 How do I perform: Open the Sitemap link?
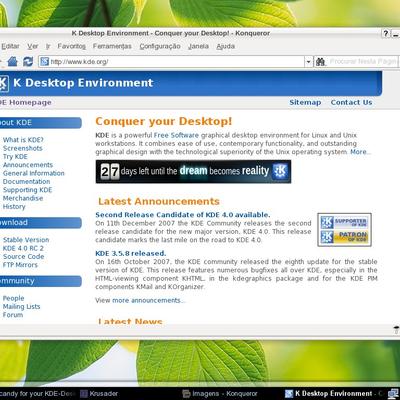pyautogui.click(x=305, y=103)
